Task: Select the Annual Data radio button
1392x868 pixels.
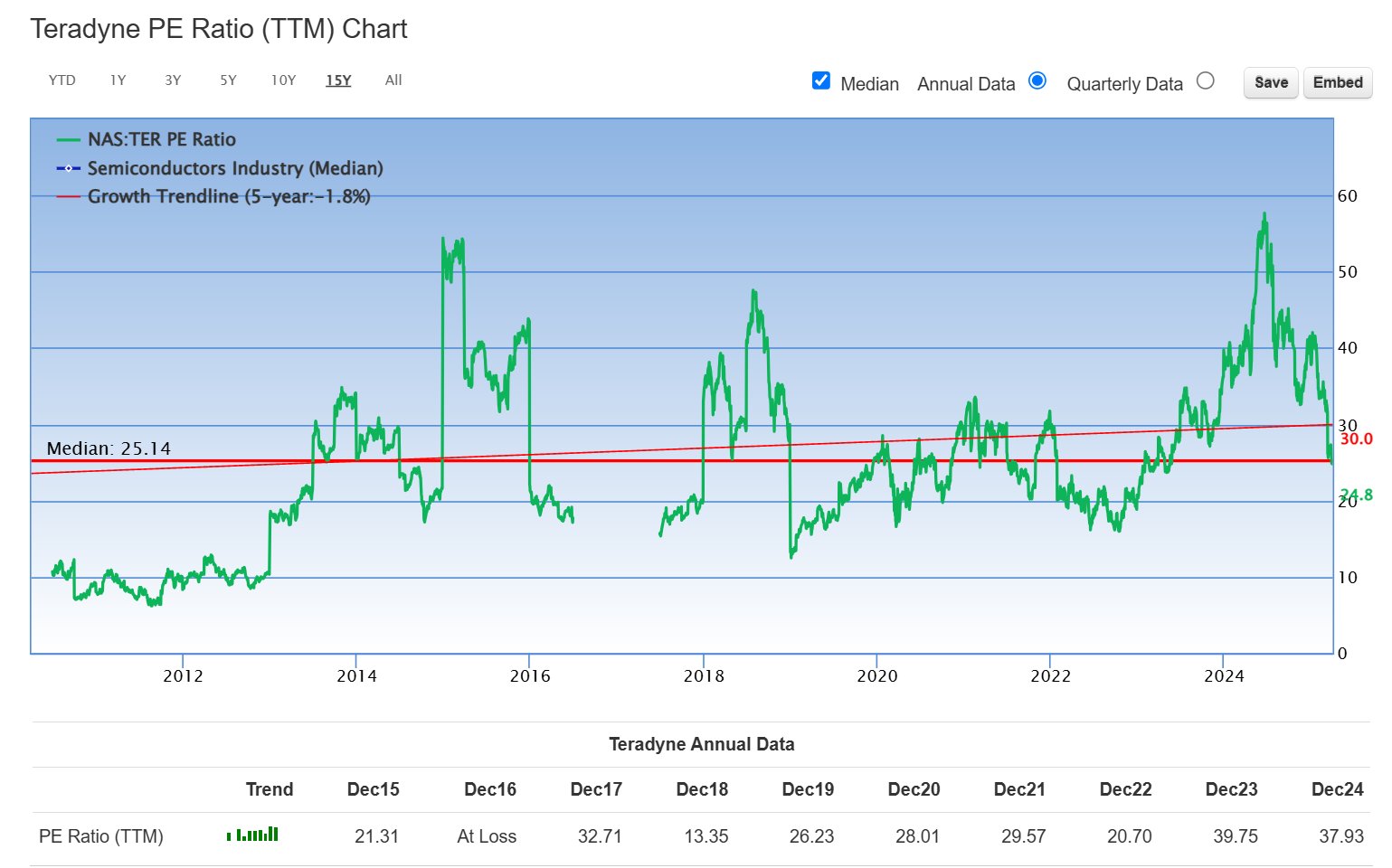Action: click(1037, 80)
